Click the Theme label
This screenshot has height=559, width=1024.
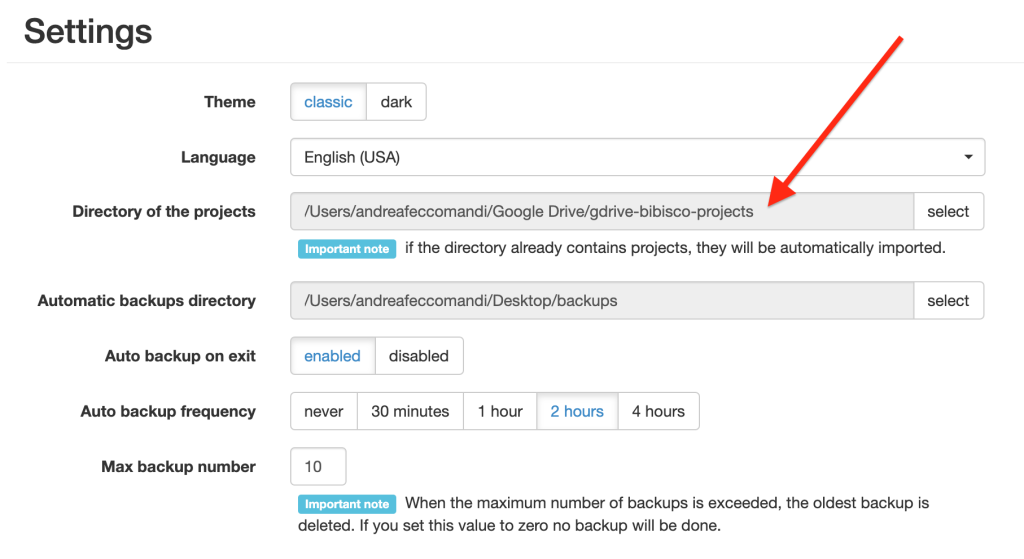tap(230, 102)
